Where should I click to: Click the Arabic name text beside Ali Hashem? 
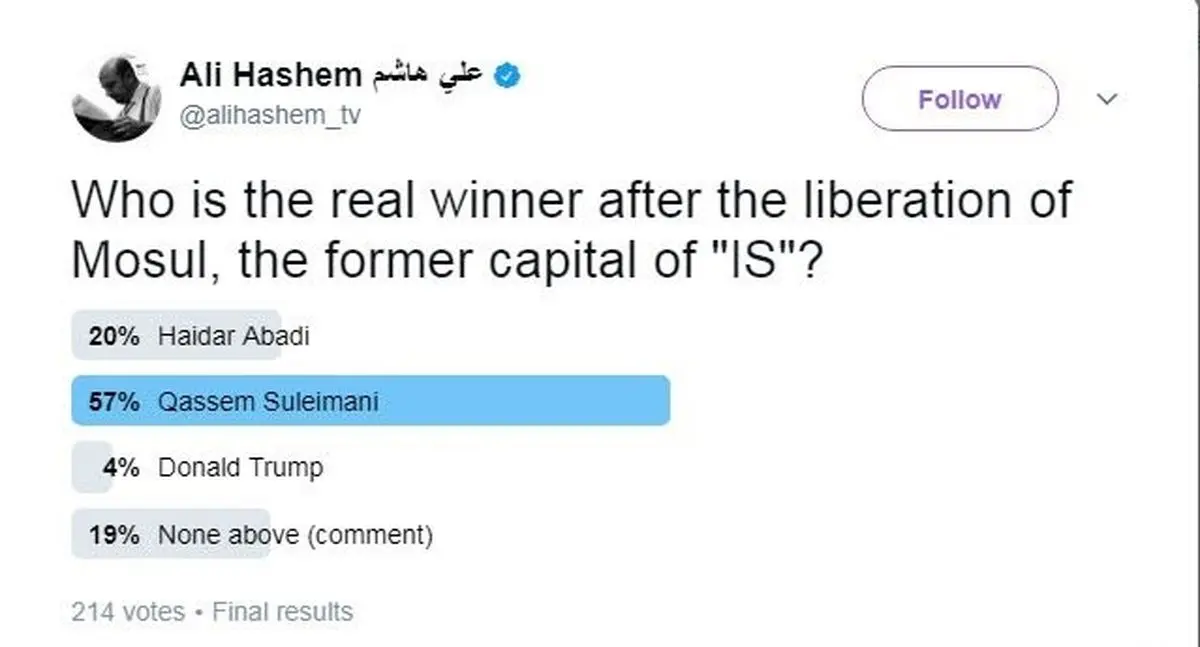click(x=428, y=74)
